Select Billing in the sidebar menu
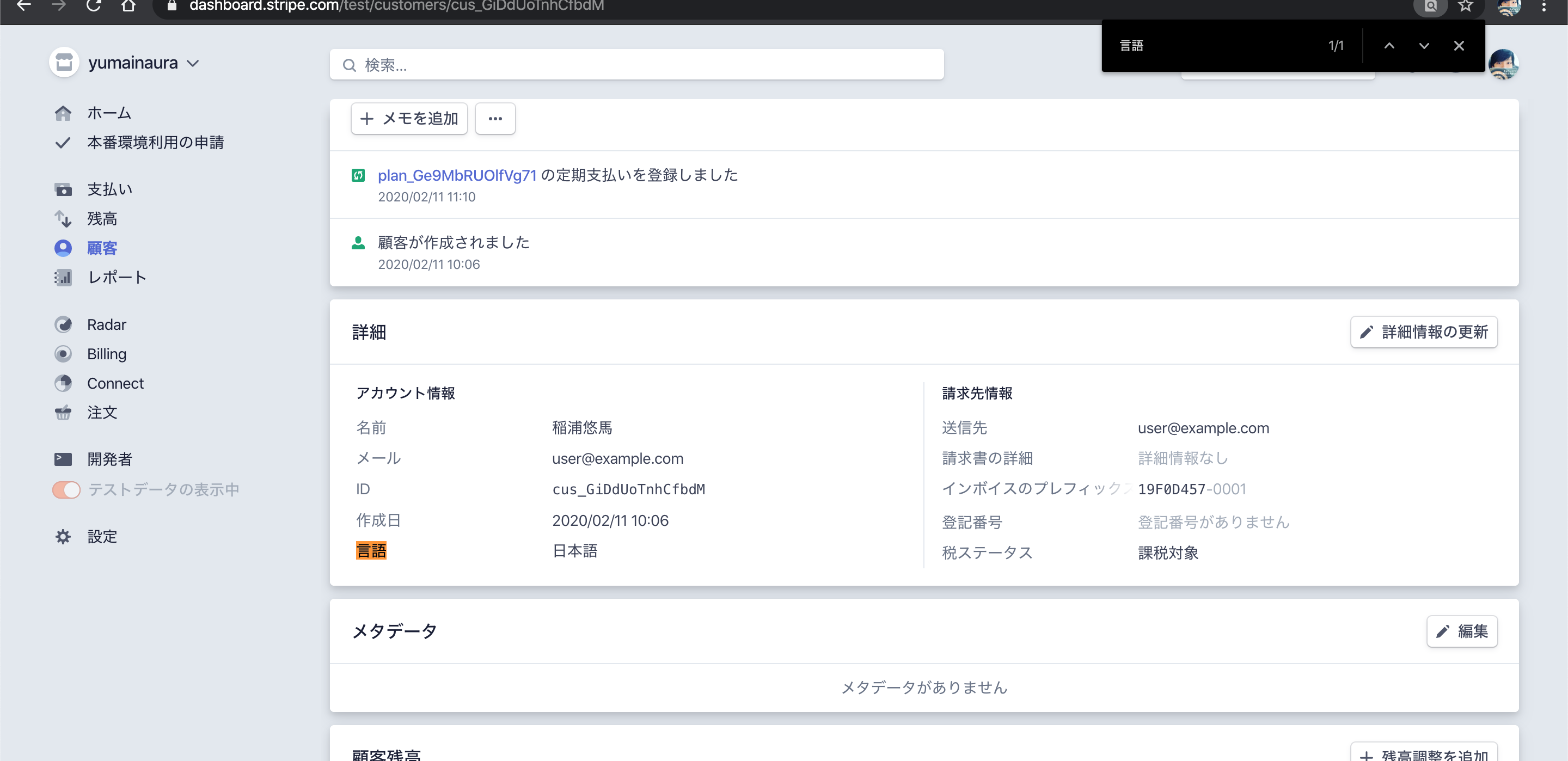This screenshot has width=1568, height=761. [107, 354]
